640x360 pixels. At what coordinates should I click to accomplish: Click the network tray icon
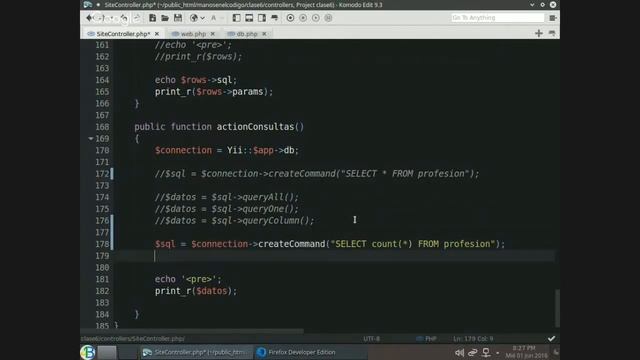[486, 352]
